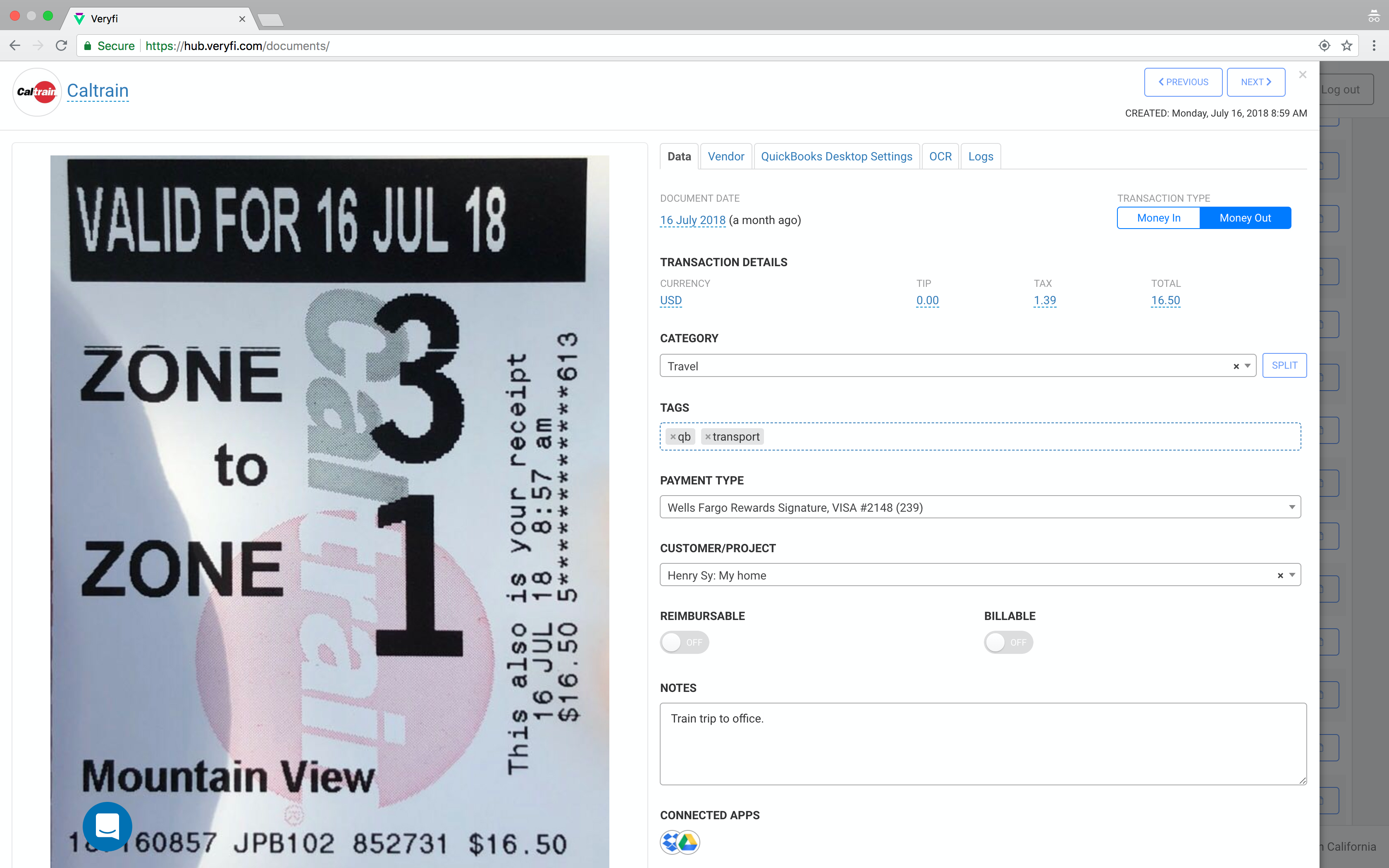Image resolution: width=1389 pixels, height=868 pixels.
Task: Expand the Category dropdown
Action: click(x=1247, y=366)
